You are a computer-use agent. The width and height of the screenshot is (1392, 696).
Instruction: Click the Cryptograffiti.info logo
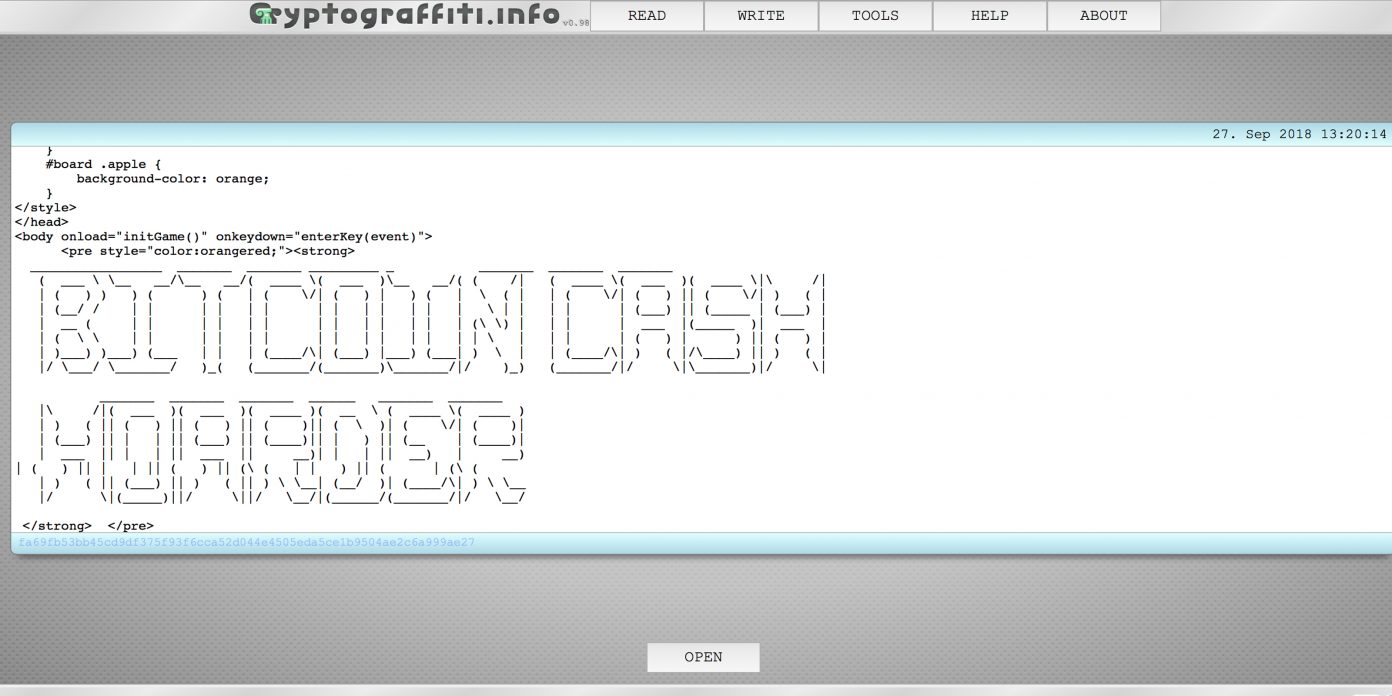coord(404,15)
